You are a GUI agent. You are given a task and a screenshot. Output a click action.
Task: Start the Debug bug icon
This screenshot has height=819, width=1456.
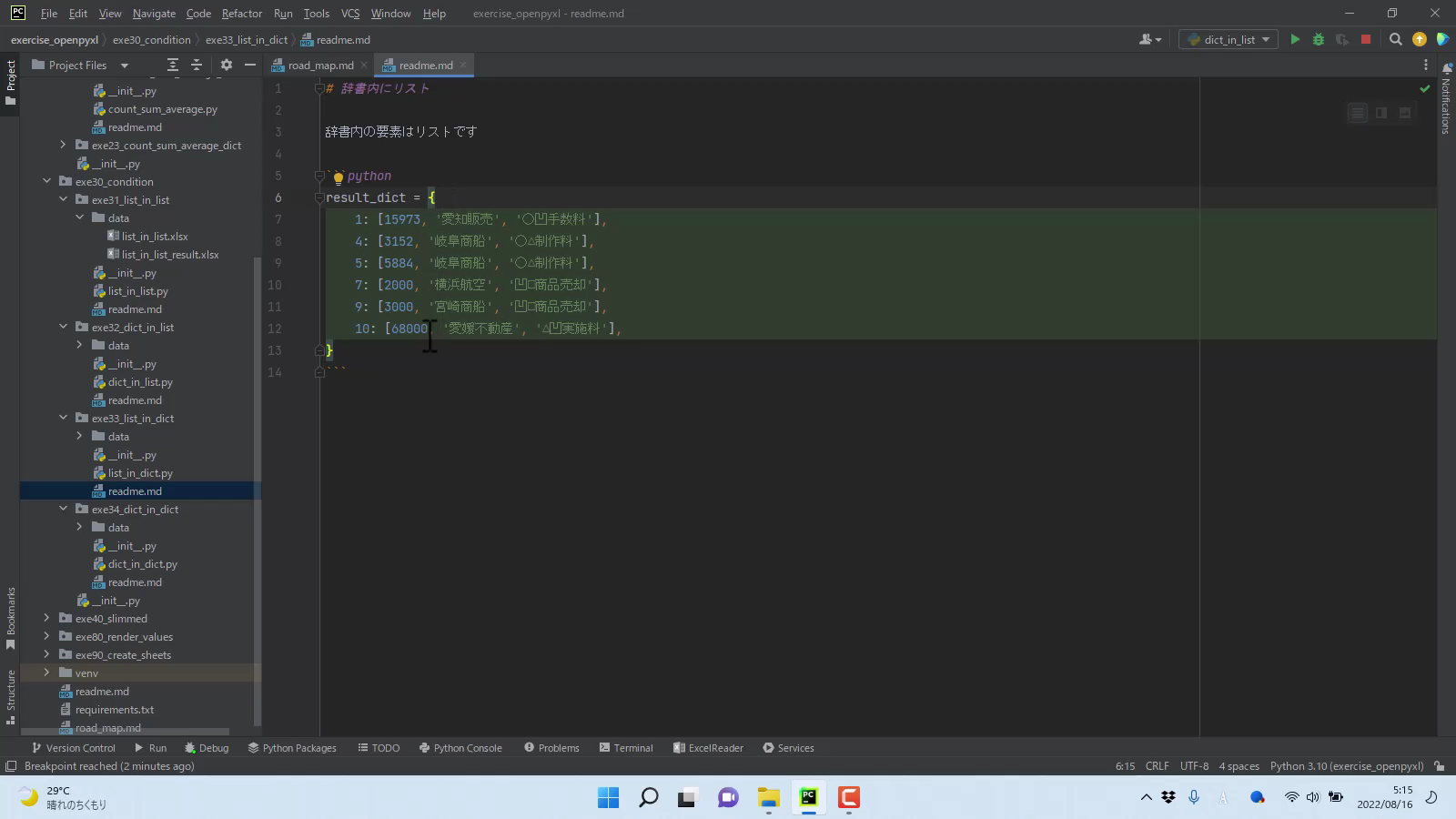point(1319,39)
